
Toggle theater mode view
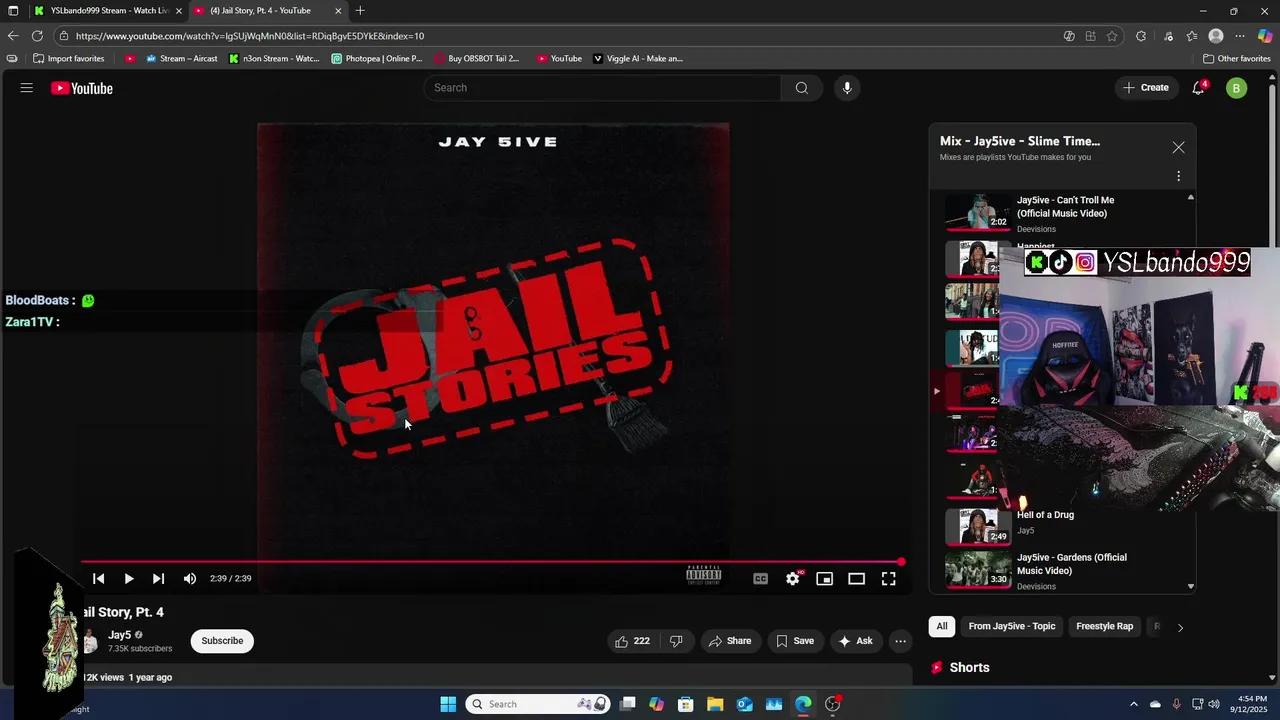[856, 578]
